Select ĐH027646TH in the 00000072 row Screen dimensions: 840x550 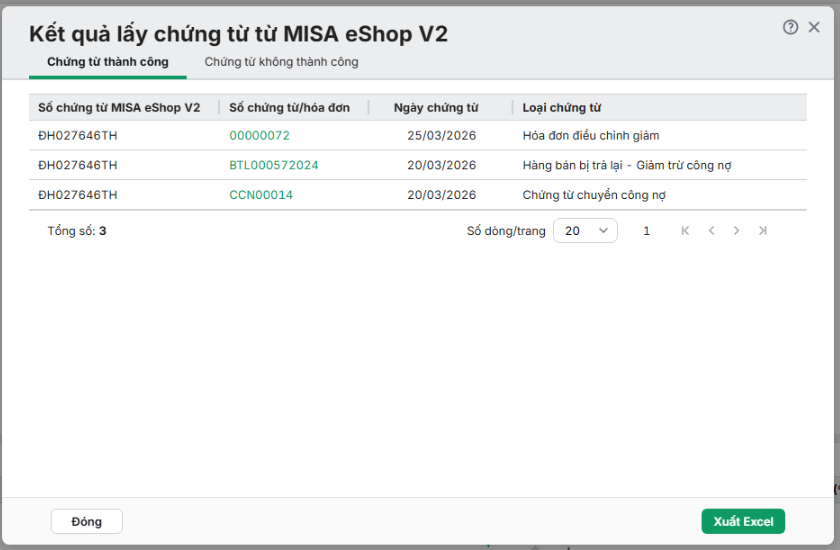point(78,135)
